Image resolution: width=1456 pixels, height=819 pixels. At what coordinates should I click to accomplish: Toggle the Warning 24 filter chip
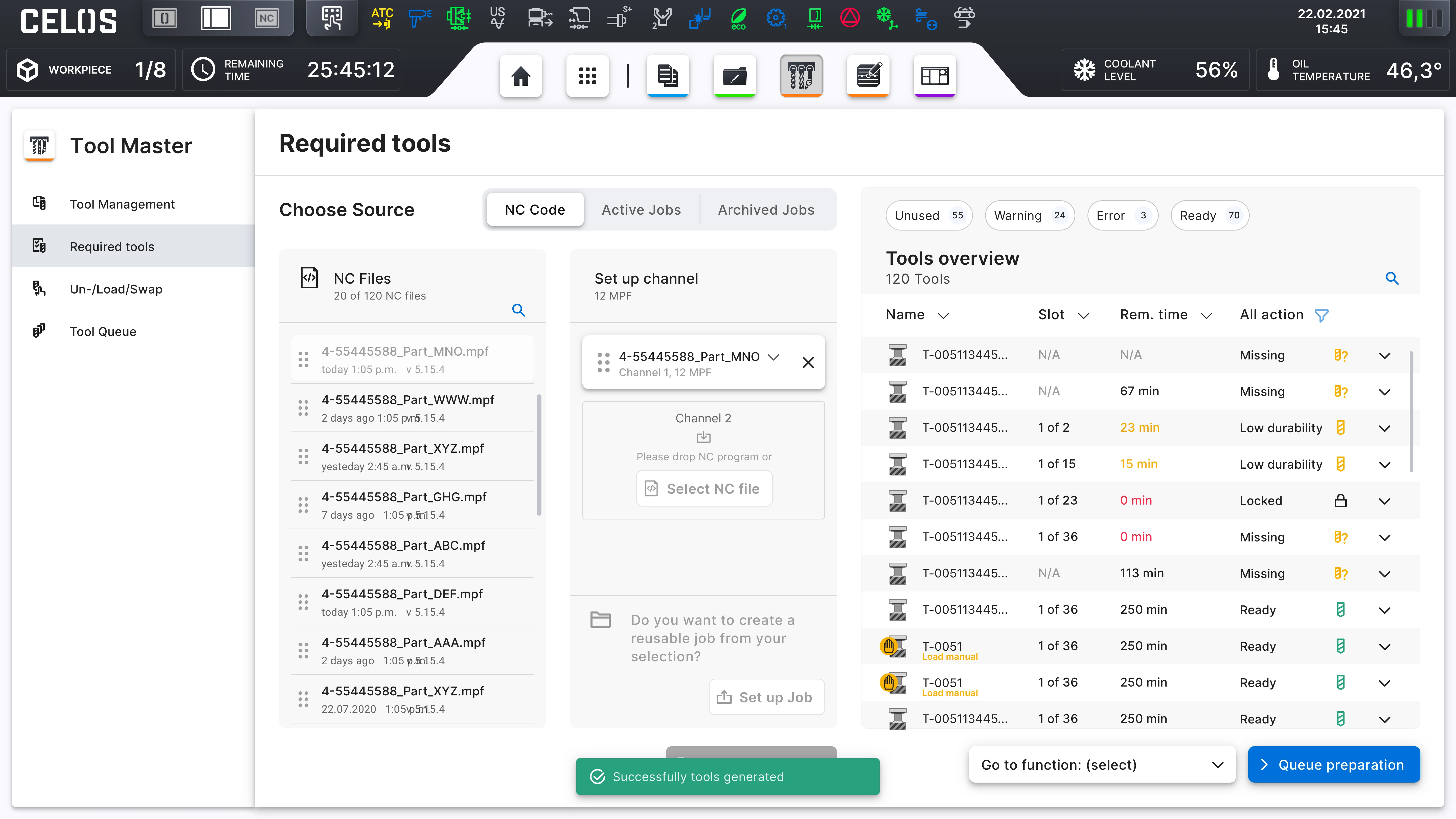click(x=1029, y=215)
